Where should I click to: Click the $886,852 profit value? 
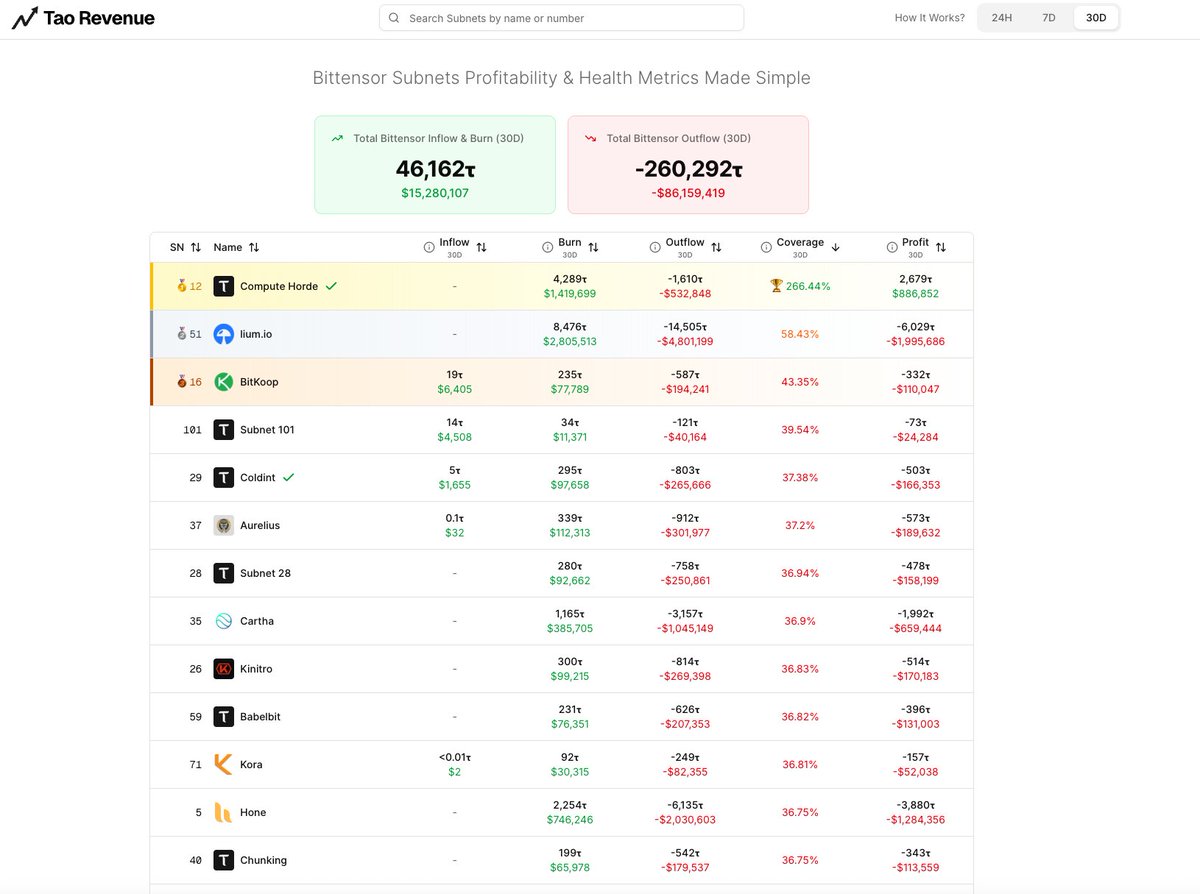(x=915, y=294)
